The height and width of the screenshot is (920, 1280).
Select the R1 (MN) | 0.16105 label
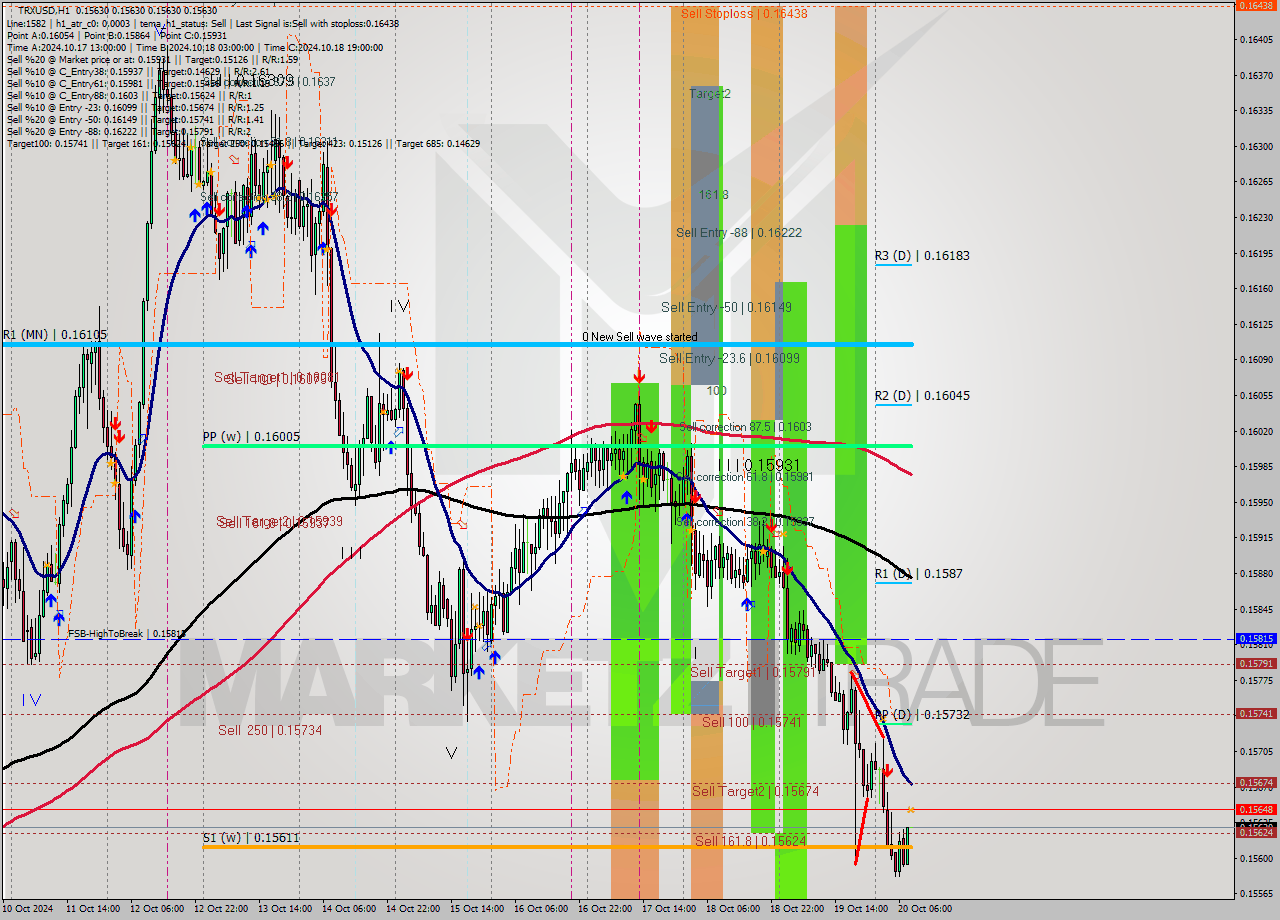click(54, 334)
